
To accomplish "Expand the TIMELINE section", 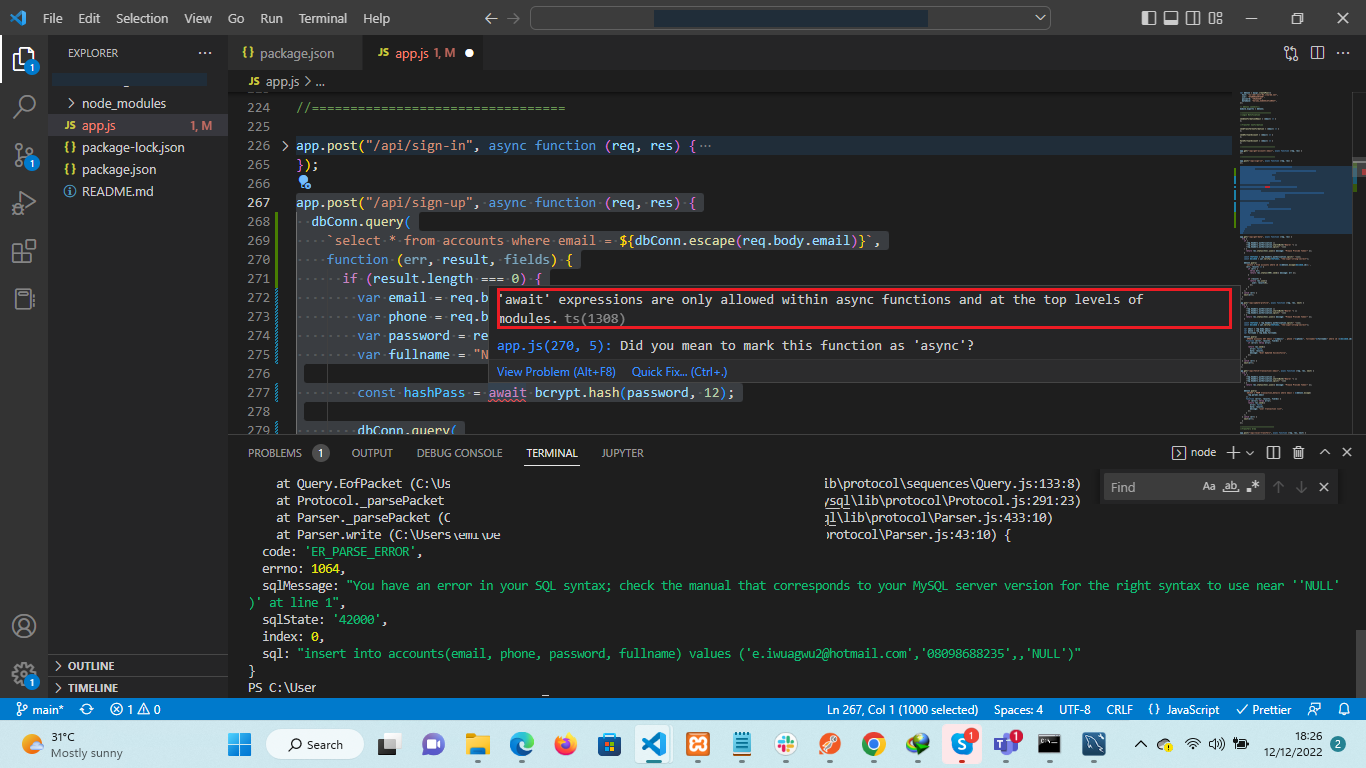I will (x=139, y=688).
